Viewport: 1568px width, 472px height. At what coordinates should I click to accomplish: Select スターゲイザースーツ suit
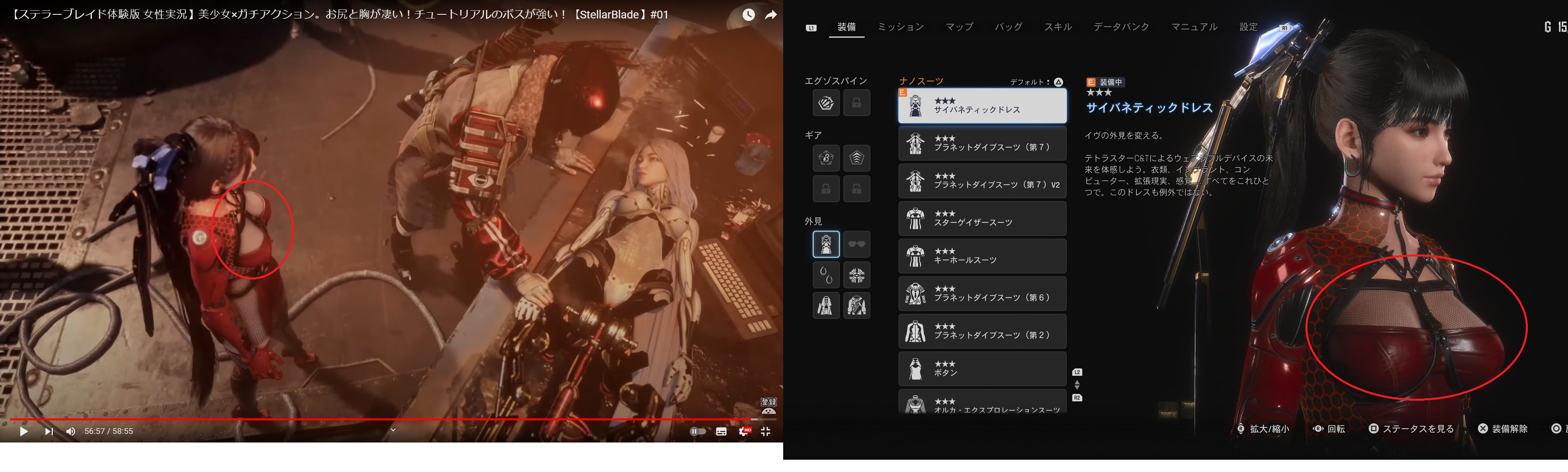pos(982,219)
